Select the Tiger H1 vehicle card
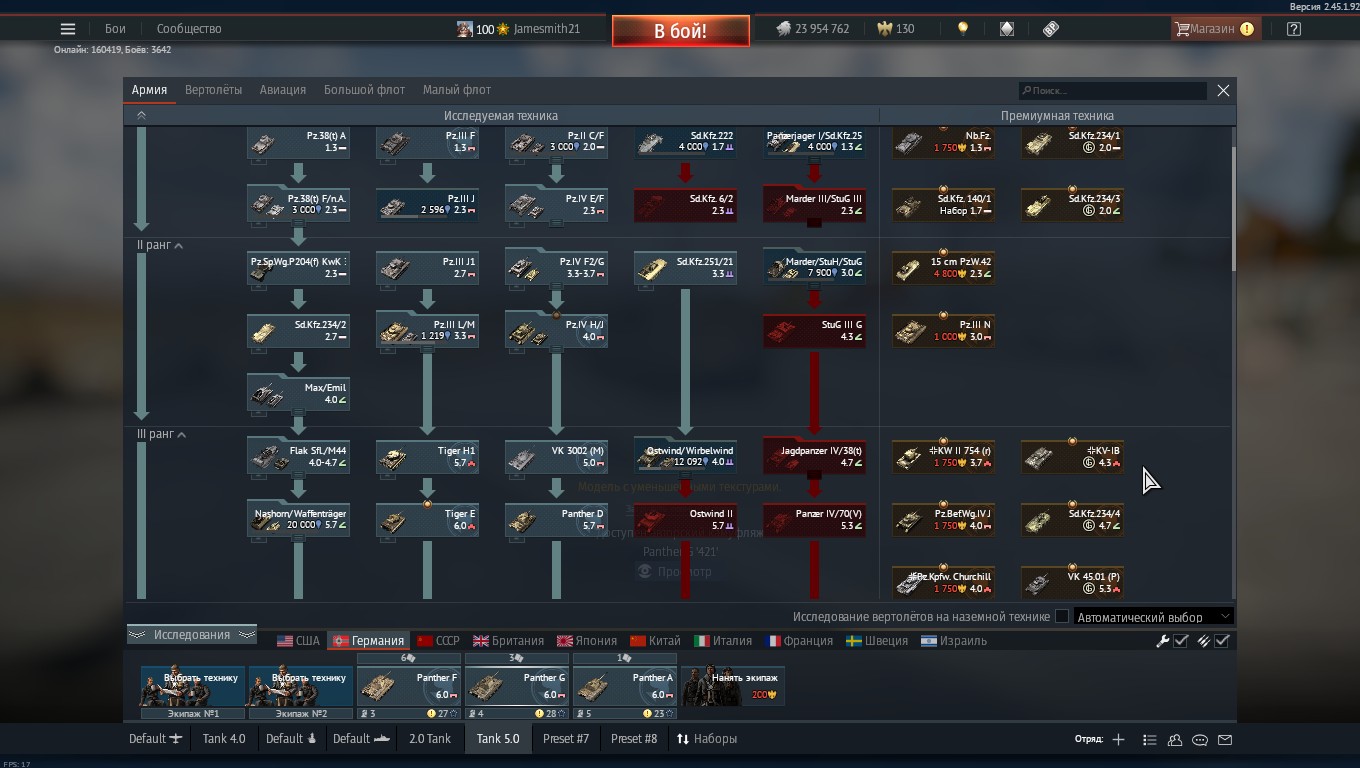1360x768 pixels. click(427, 457)
